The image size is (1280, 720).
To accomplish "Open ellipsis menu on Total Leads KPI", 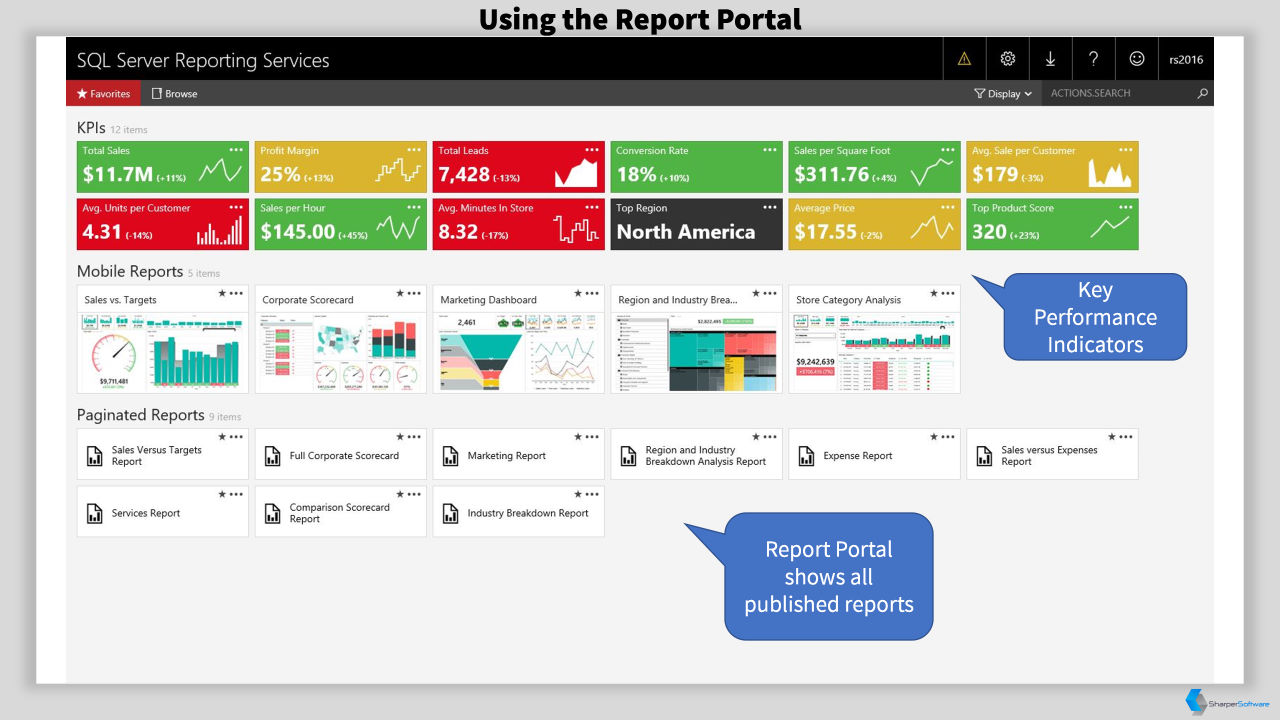I will pyautogui.click(x=592, y=150).
